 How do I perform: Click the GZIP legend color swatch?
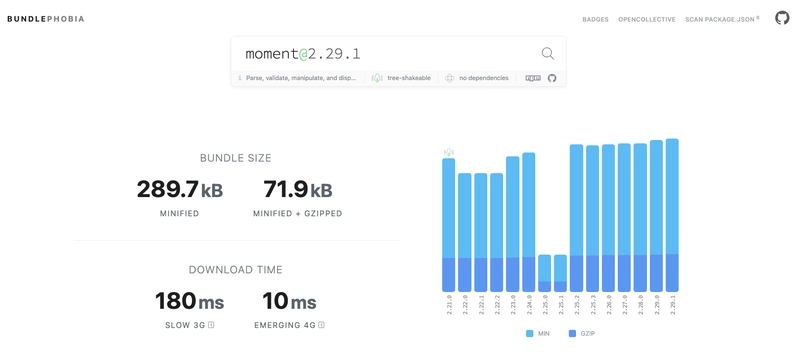pos(572,333)
